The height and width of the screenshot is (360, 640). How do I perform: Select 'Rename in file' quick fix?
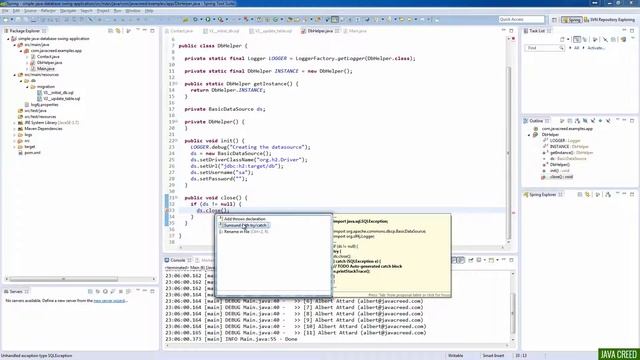(x=243, y=232)
